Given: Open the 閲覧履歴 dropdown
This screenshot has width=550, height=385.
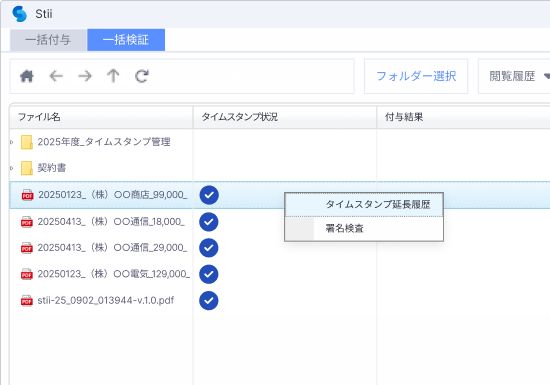Looking at the screenshot, I should point(514,76).
